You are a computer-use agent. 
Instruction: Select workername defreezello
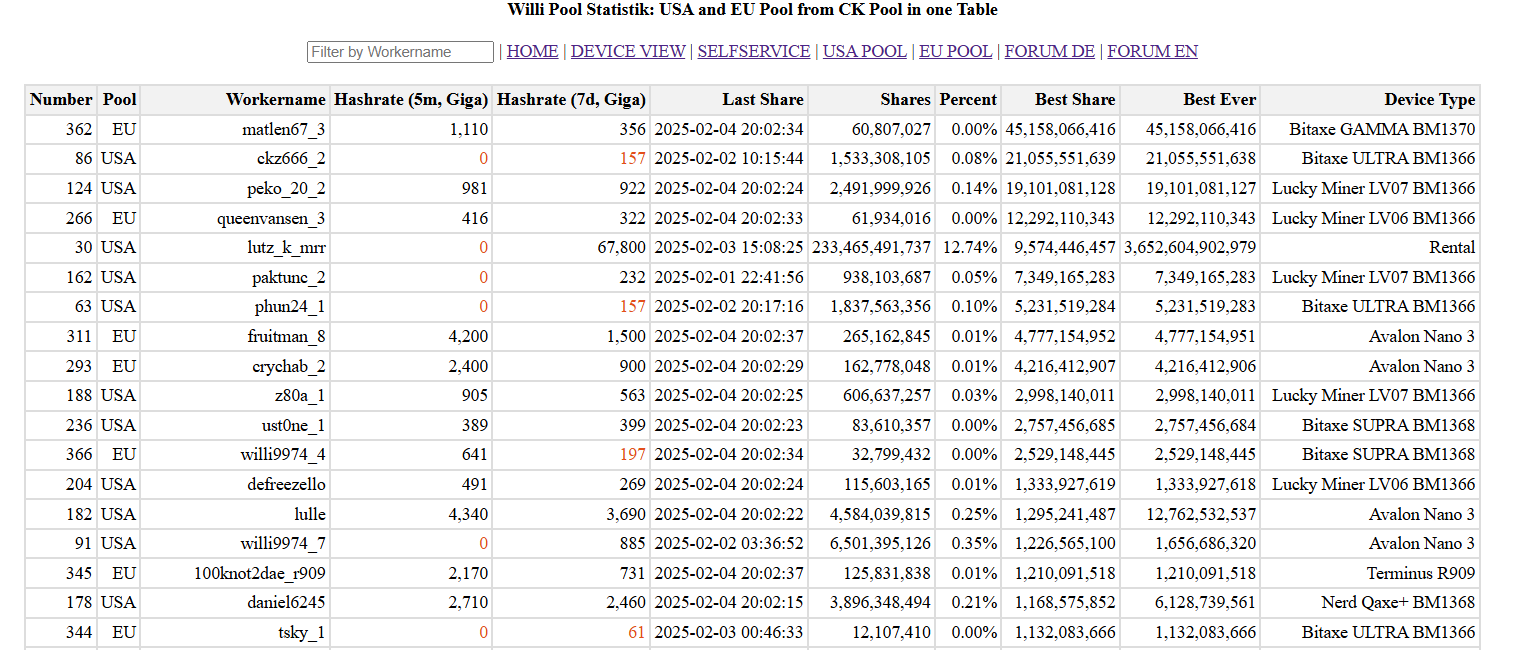pos(286,484)
